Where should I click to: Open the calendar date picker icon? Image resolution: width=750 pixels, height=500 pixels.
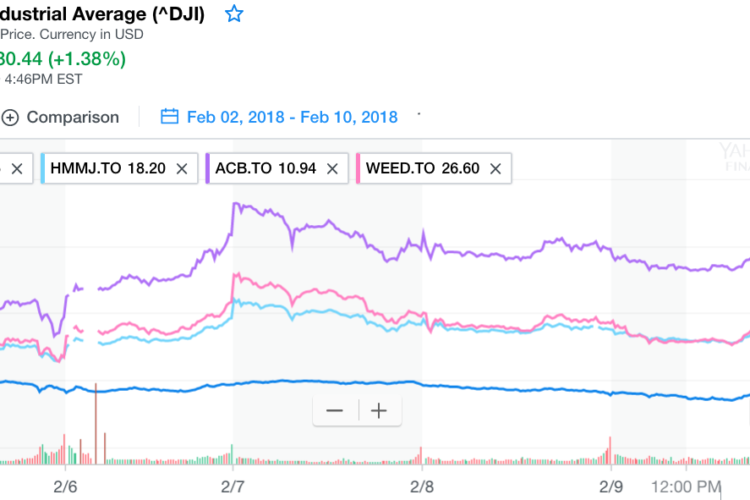(169, 117)
